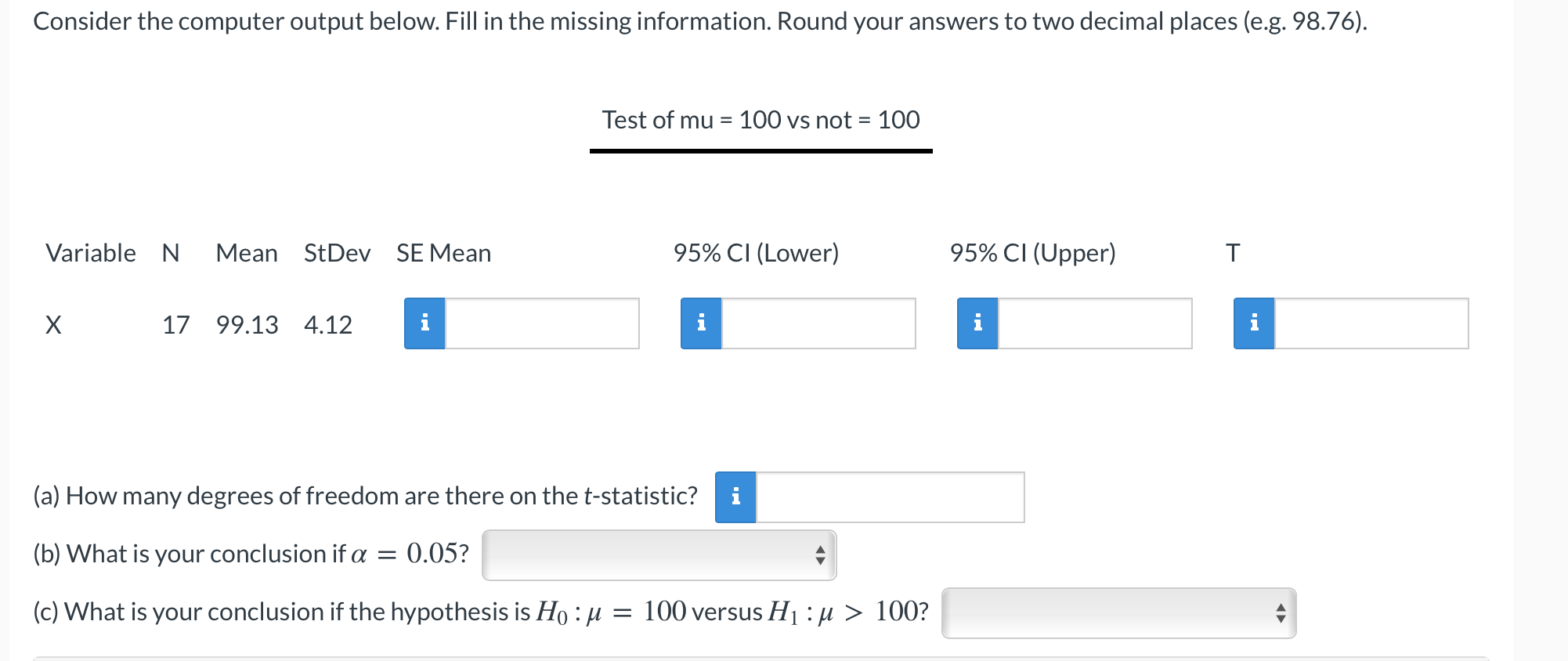Click the info icon beside SE Mean field

[426, 323]
